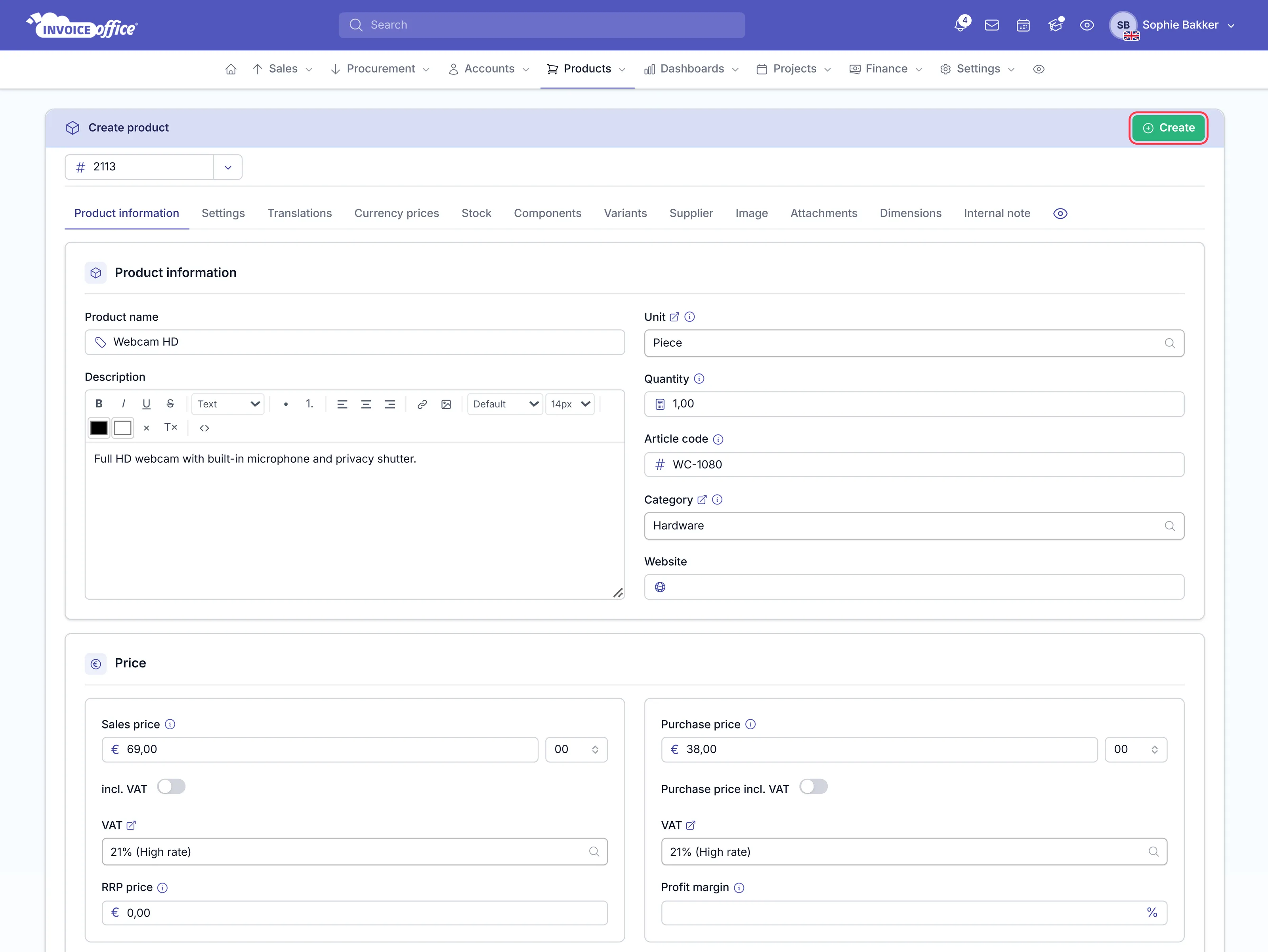Insert a link in the description
Image resolution: width=1268 pixels, height=952 pixels.
[x=422, y=404]
